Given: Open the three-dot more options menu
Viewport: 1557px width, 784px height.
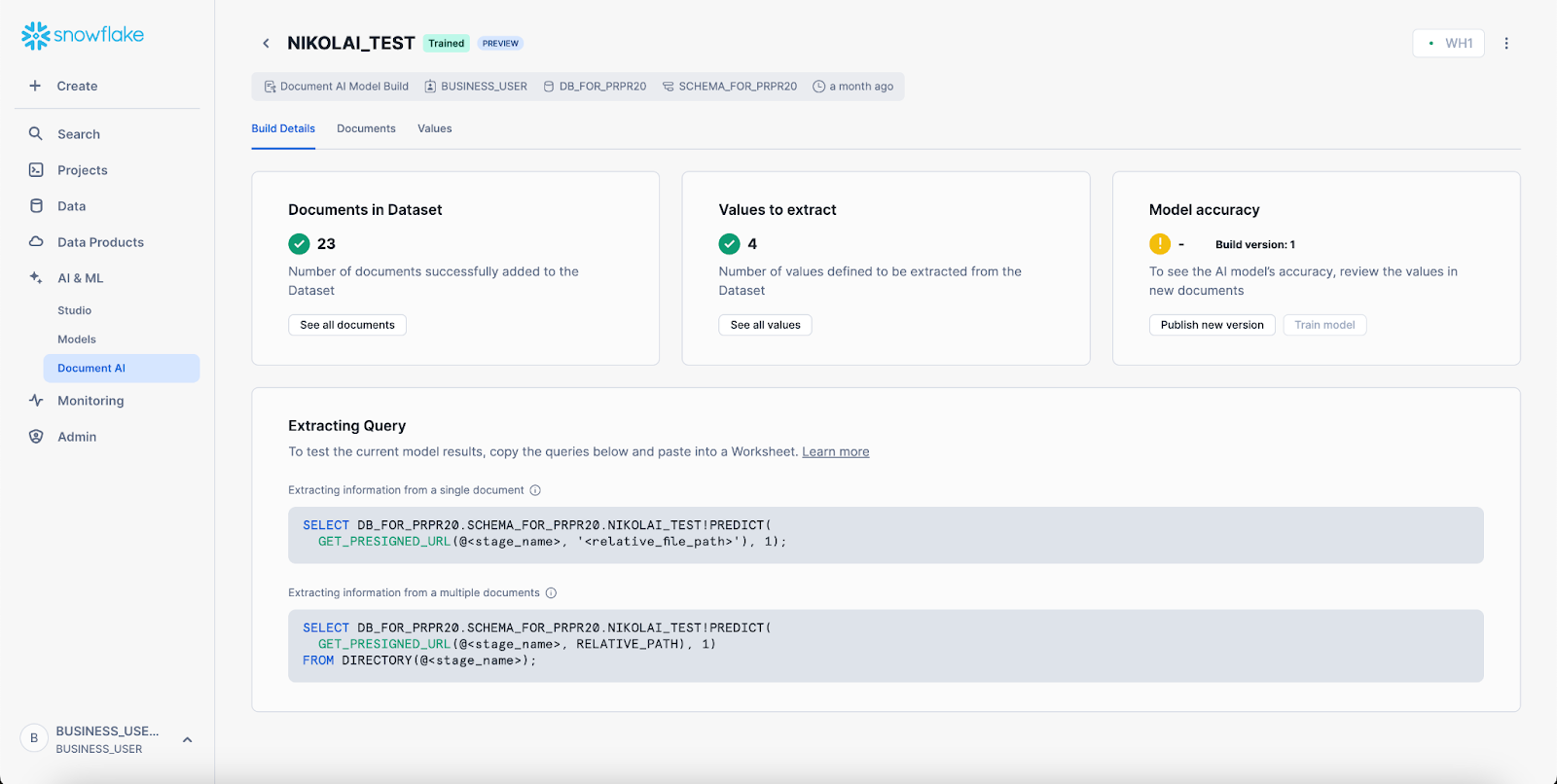Looking at the screenshot, I should click(1506, 44).
